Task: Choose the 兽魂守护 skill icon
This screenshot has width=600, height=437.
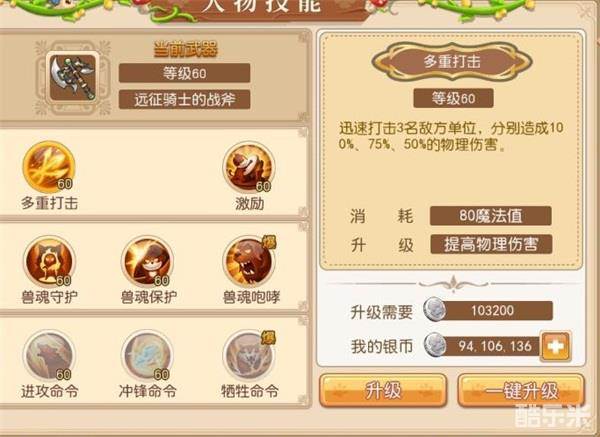Action: pyautogui.click(x=49, y=261)
